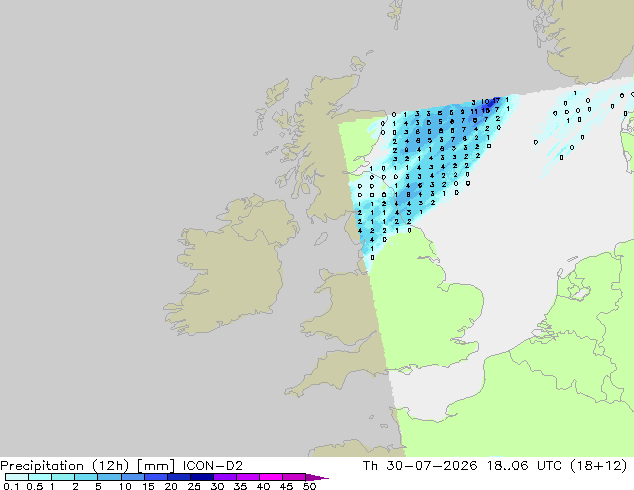Click the 15–20 mm legend color swatch
634x490 pixels.
pyautogui.click(x=156, y=477)
